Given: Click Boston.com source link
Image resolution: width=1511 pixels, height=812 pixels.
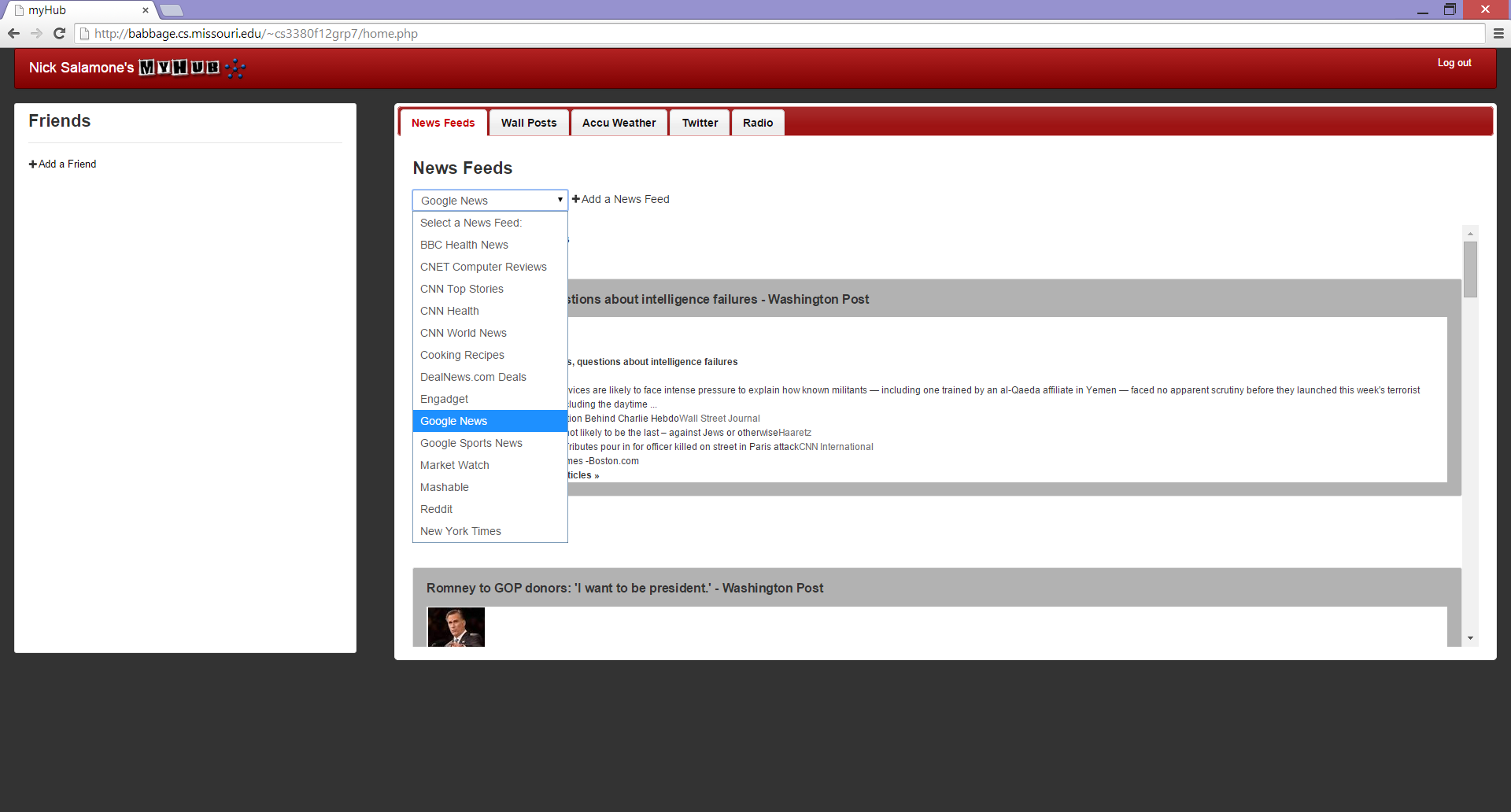Looking at the screenshot, I should click(x=614, y=461).
